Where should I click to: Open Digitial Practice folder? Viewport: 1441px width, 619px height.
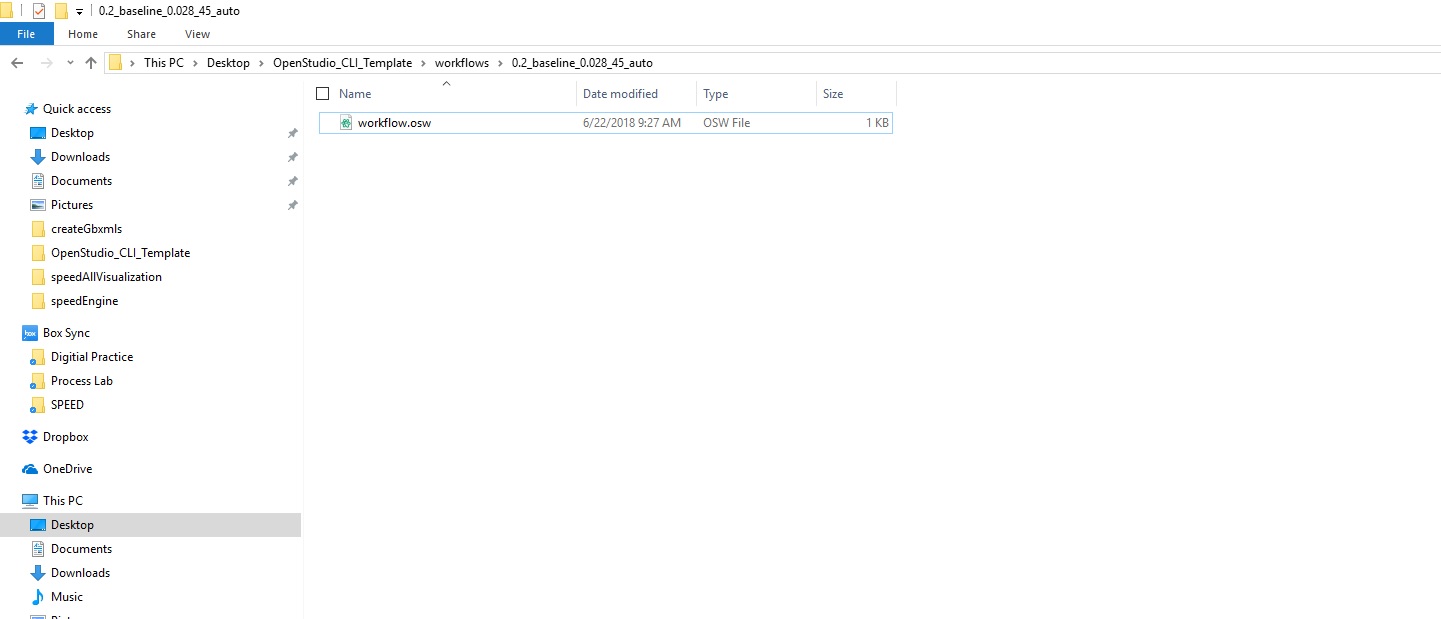point(92,357)
